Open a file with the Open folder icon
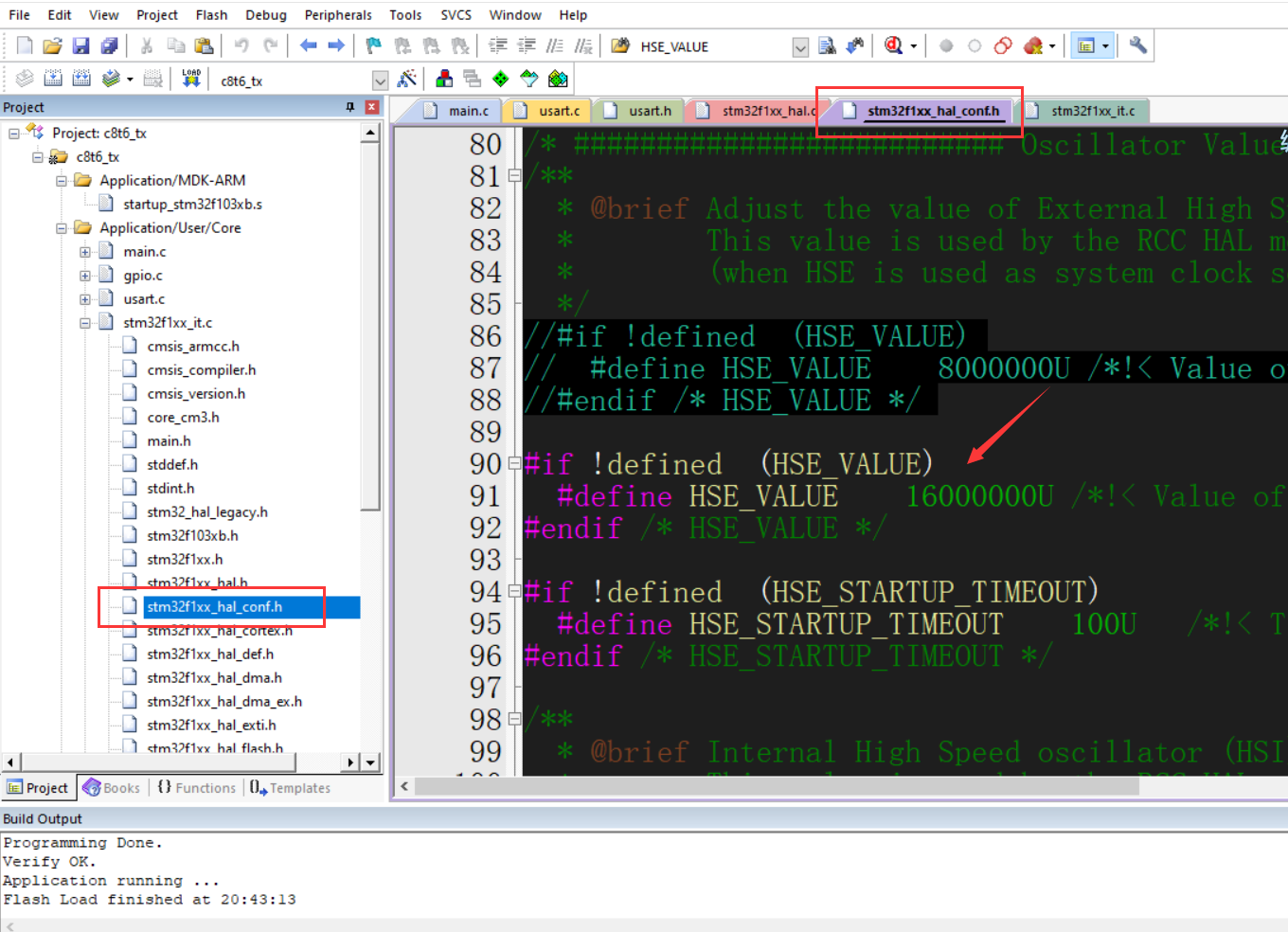 tap(52, 45)
